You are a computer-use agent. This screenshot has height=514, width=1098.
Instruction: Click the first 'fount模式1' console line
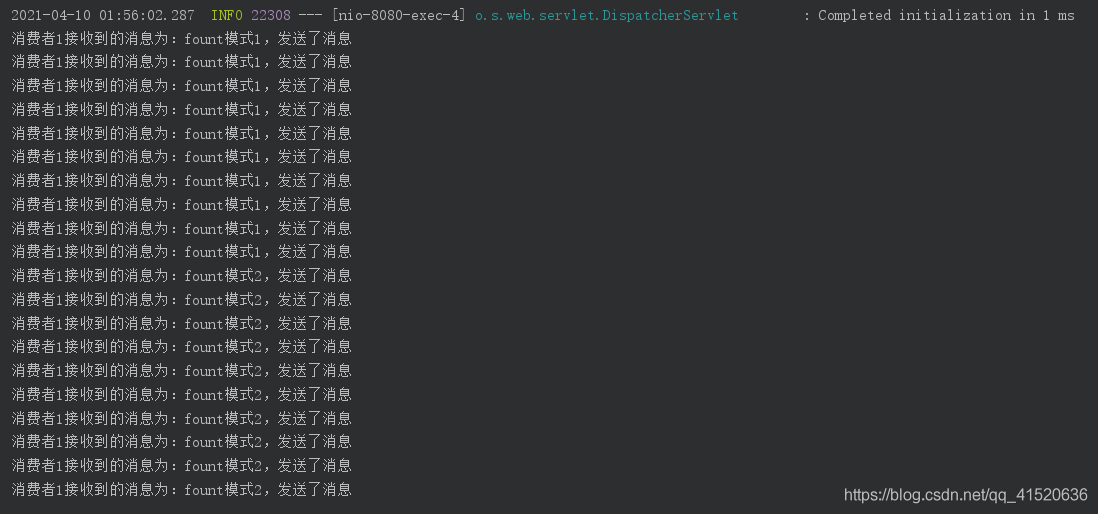(181, 39)
